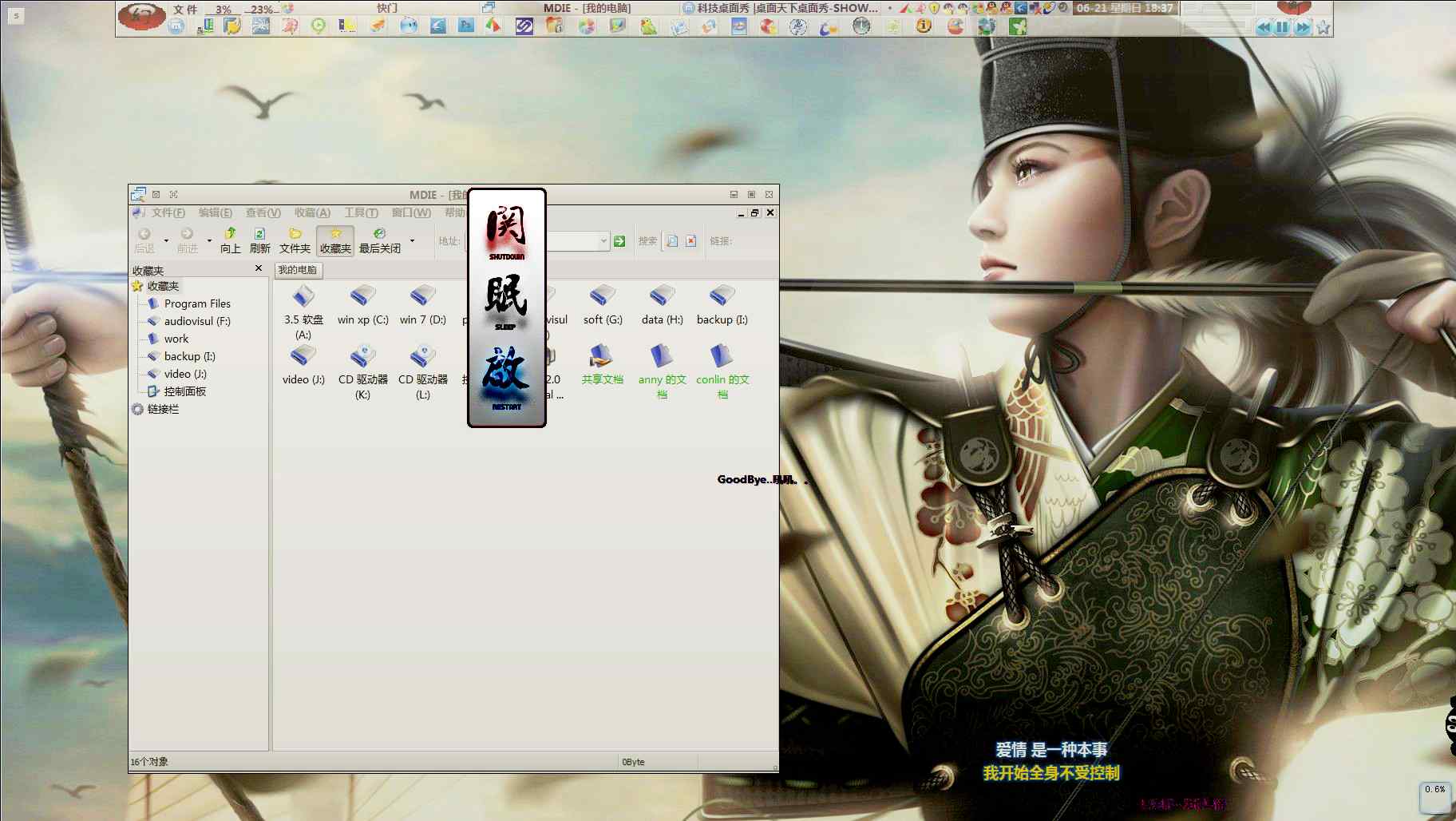Select the soft (G:) drive icon

point(603,305)
